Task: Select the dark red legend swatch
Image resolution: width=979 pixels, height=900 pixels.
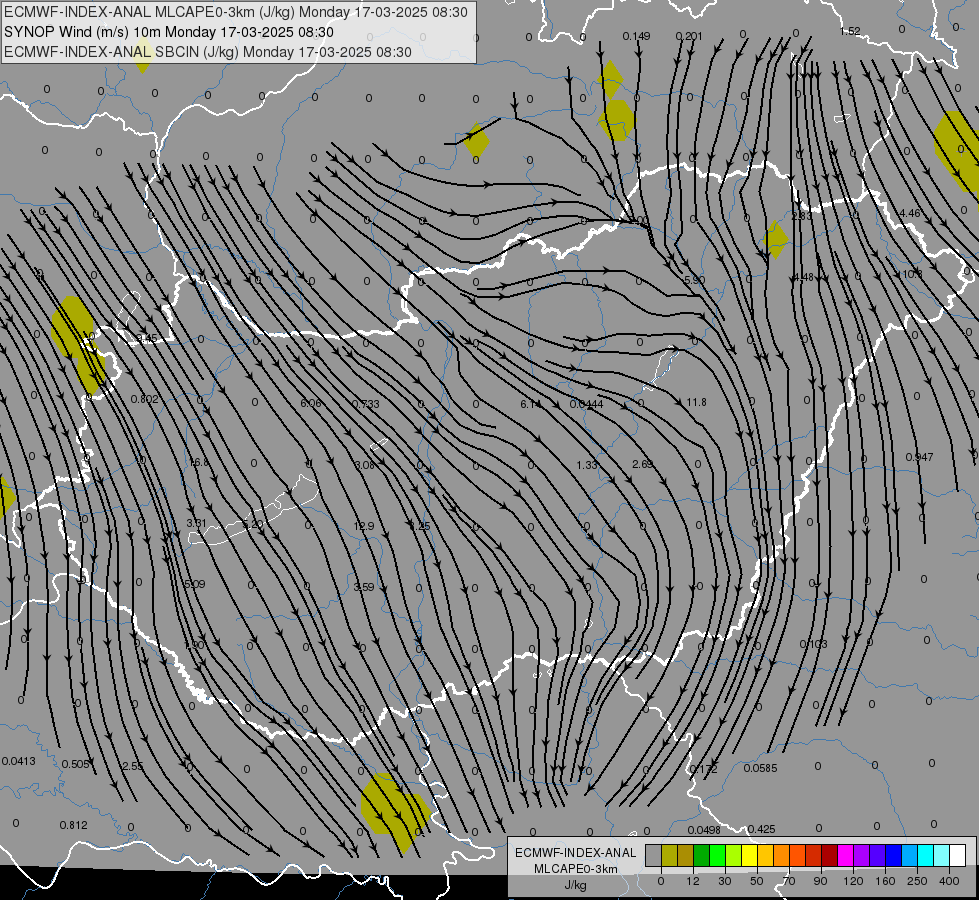Action: (x=830, y=855)
